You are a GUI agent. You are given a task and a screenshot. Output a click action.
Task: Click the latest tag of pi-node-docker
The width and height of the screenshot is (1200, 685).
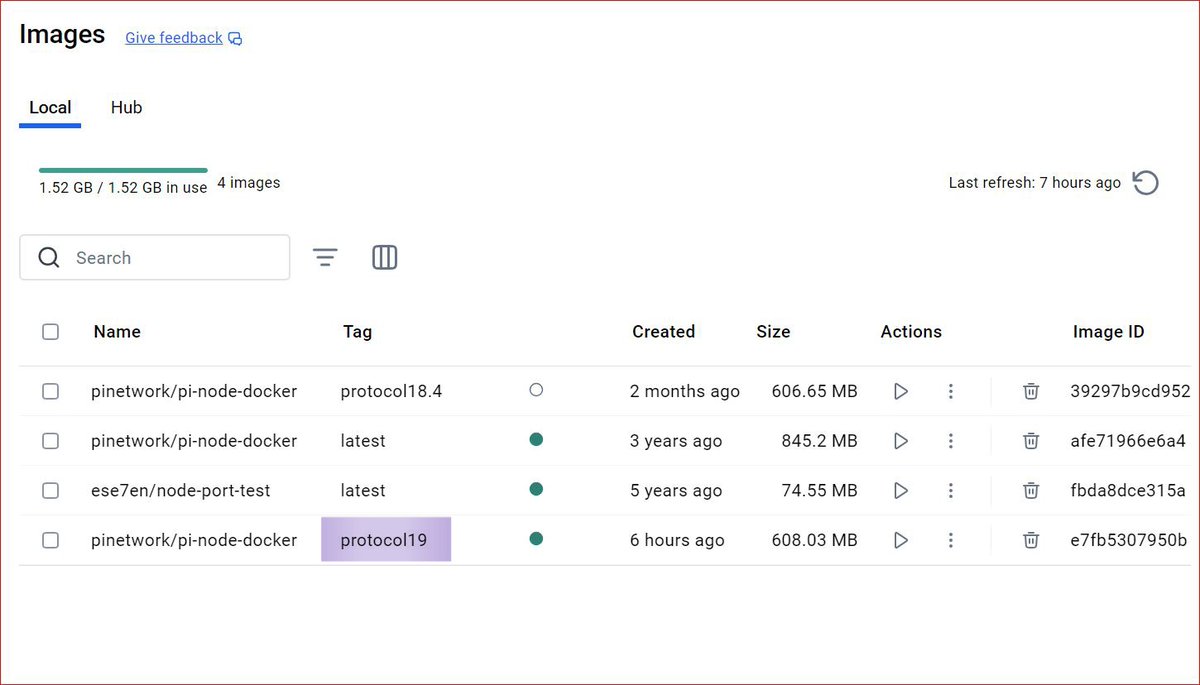point(363,441)
